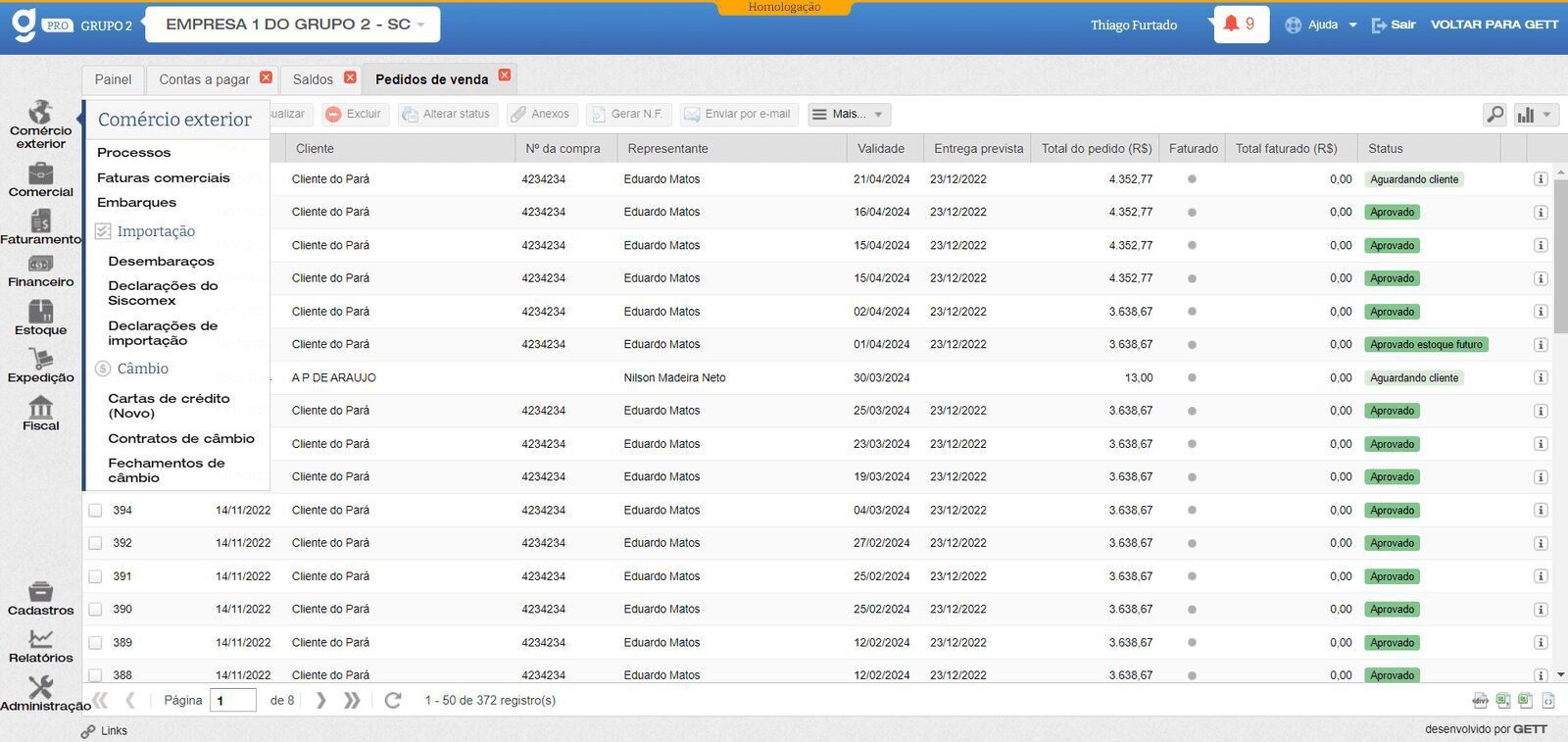
Task: Switch to the Contas a pagar tab
Action: click(204, 79)
